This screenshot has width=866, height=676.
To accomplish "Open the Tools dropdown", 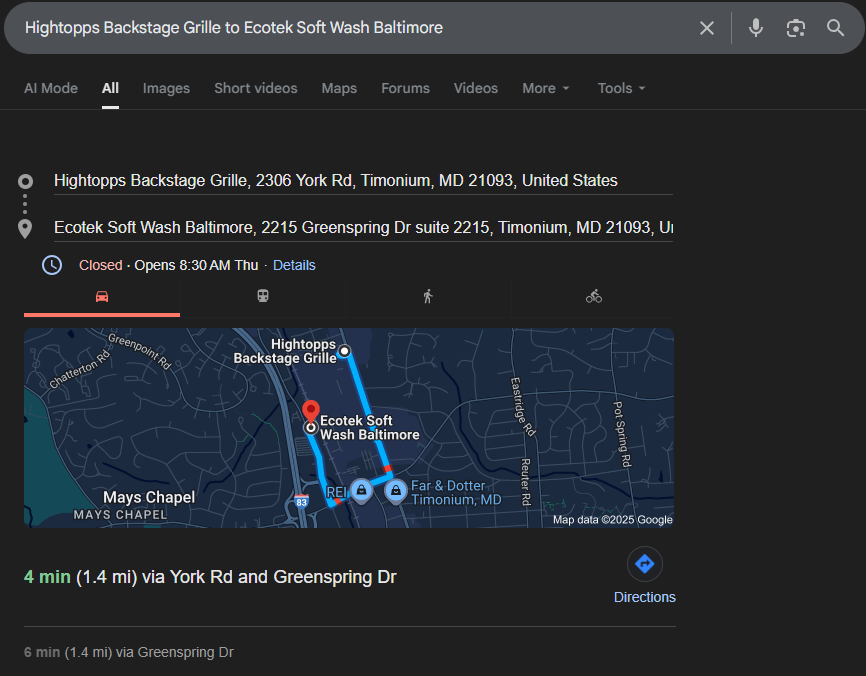I will (x=621, y=88).
